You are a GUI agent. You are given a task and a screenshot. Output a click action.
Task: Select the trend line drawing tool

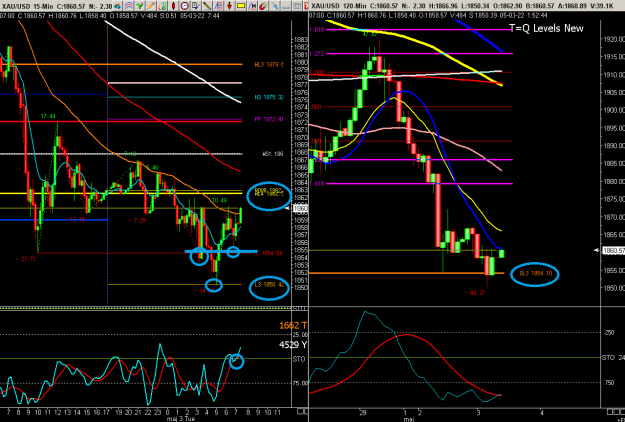[x=207, y=6]
